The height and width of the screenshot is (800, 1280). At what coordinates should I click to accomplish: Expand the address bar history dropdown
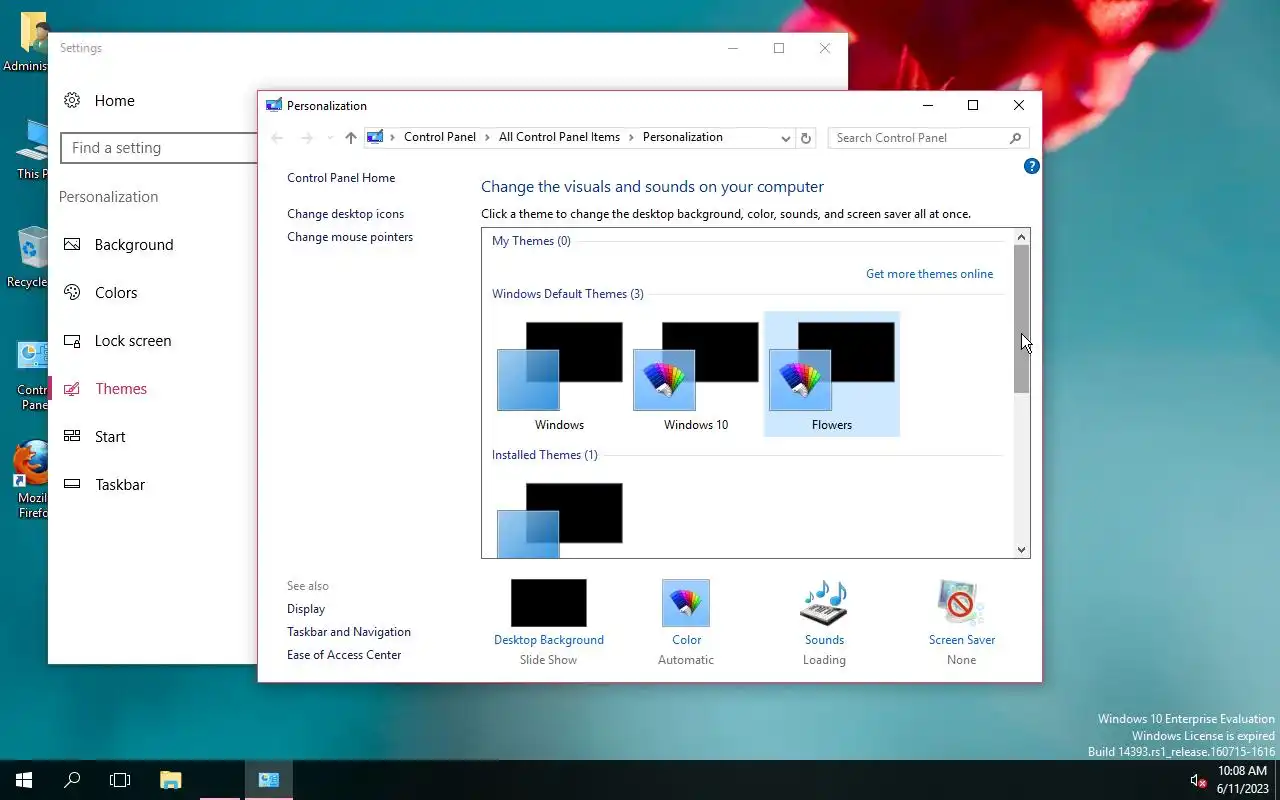(786, 138)
